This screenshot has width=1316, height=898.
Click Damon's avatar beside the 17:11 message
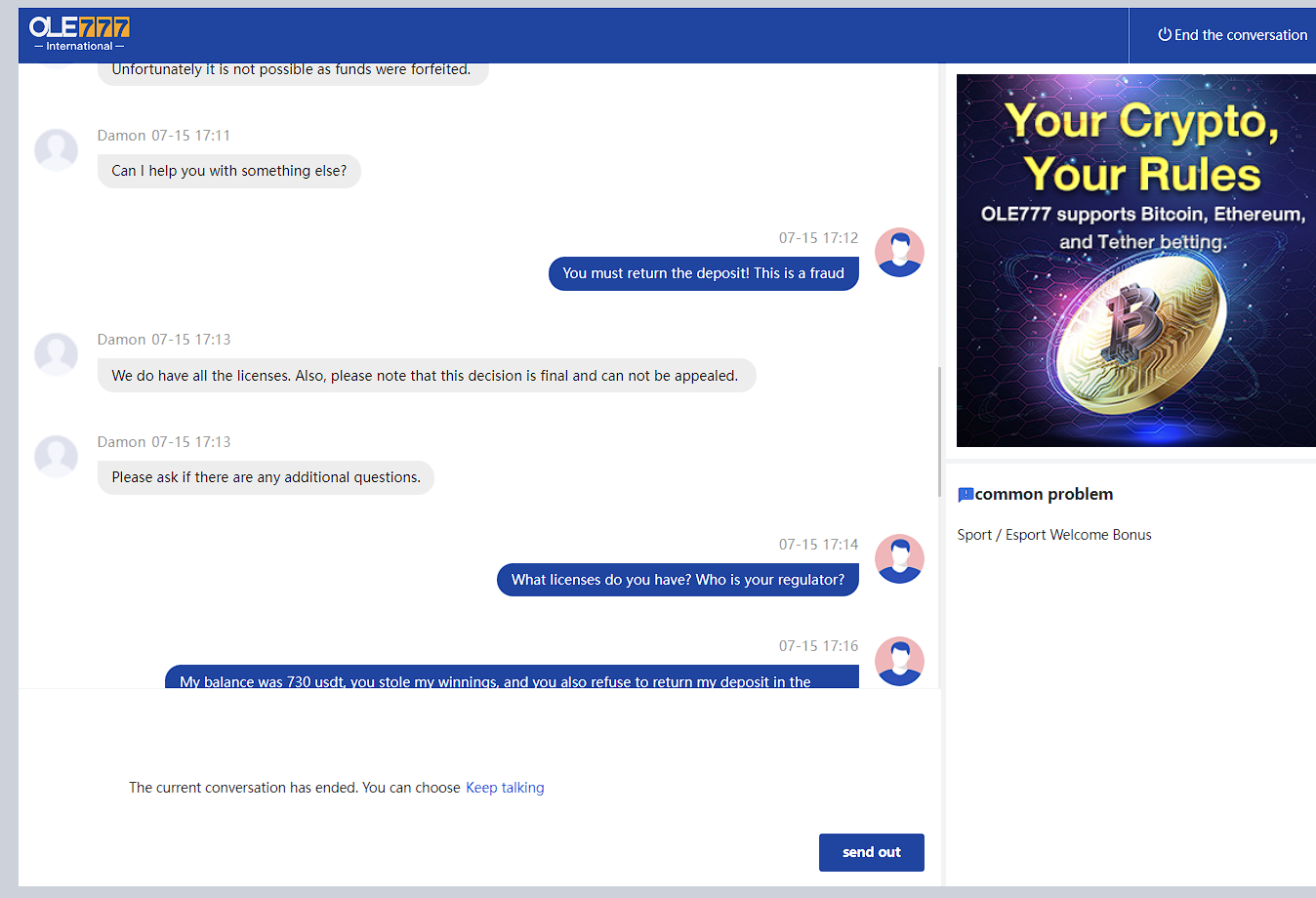(56, 150)
